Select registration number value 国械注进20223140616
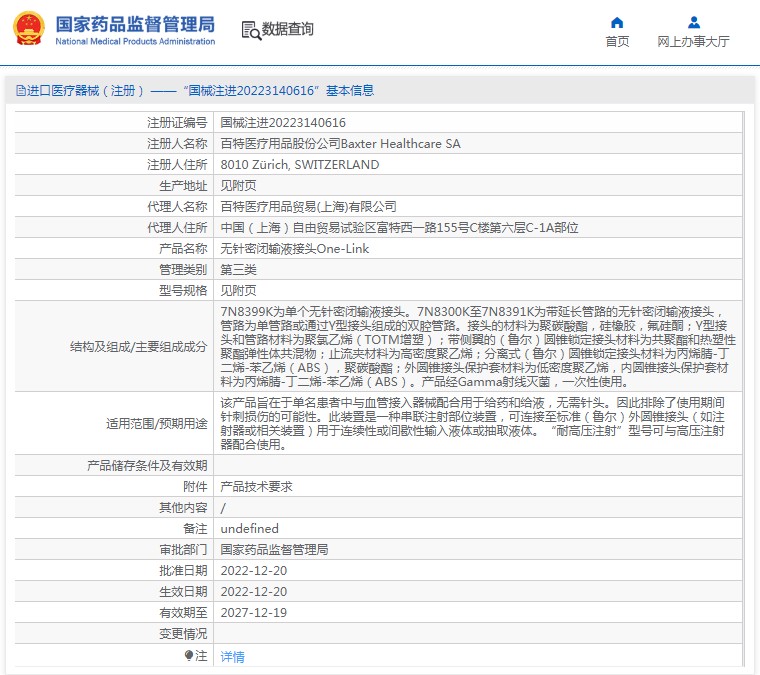The image size is (760, 675). click(283, 123)
